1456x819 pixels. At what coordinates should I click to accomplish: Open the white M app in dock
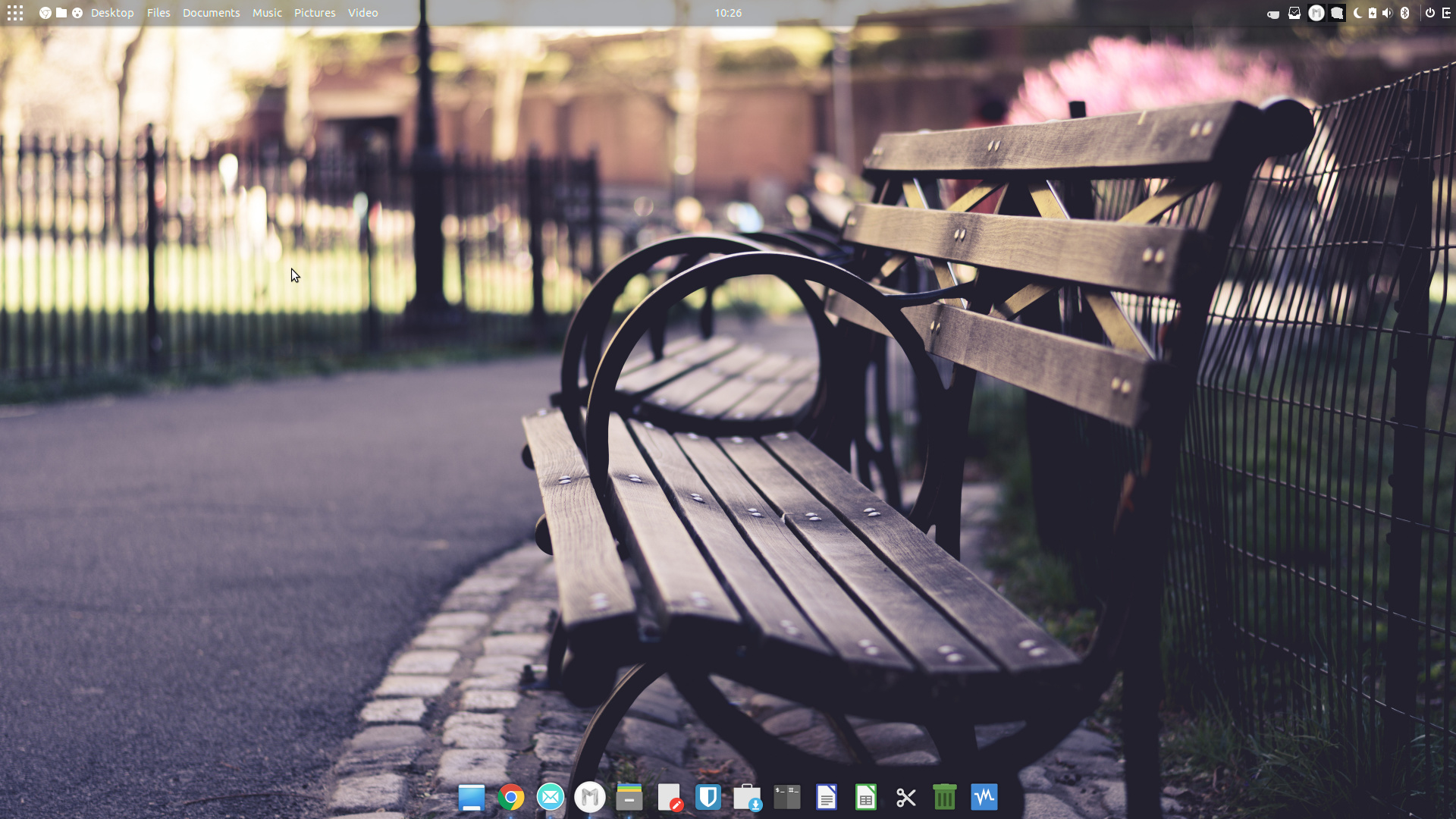(590, 798)
